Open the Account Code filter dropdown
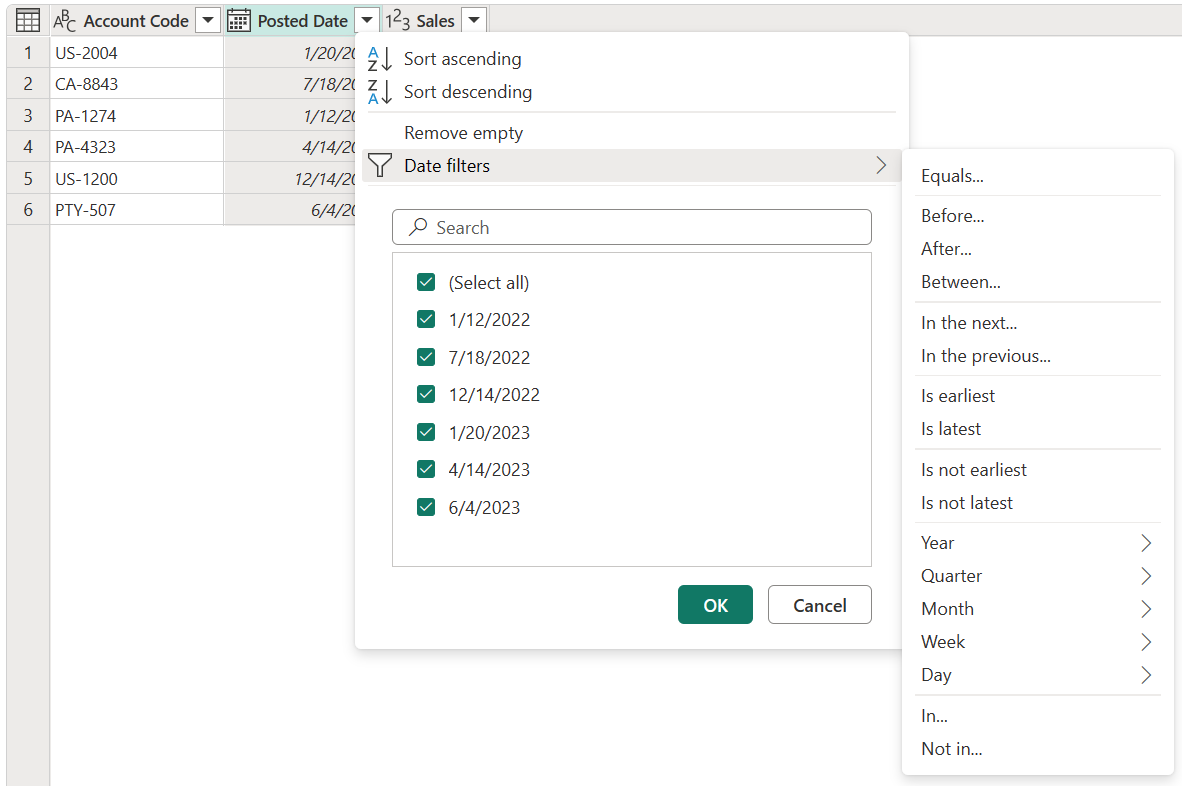Viewport: 1182px width, 786px height. [x=207, y=19]
